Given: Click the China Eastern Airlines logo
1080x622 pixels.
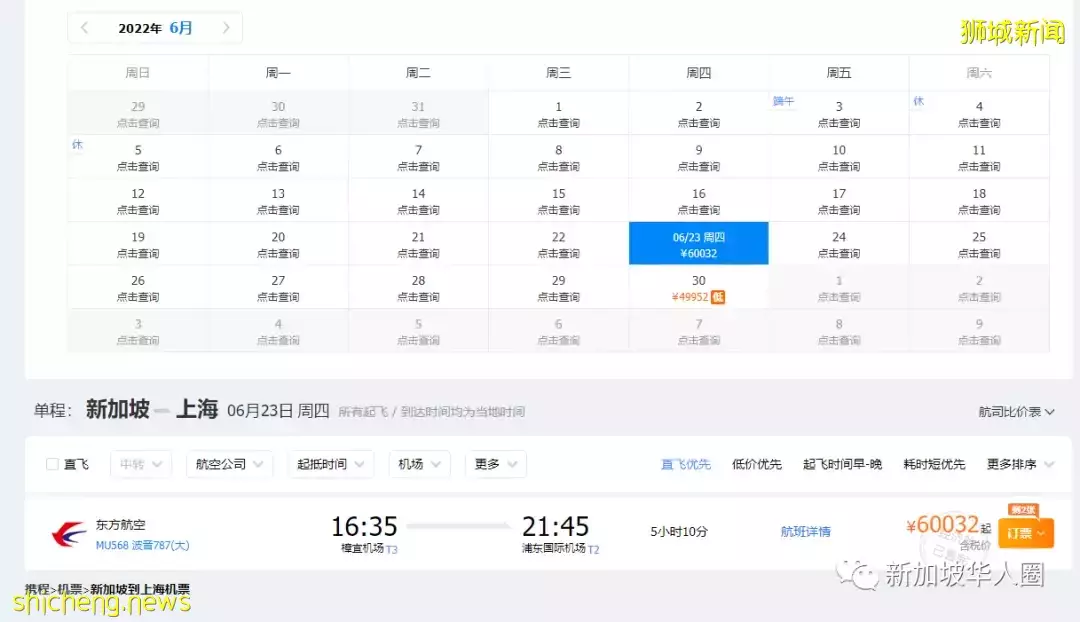Looking at the screenshot, I should pyautogui.click(x=68, y=534).
